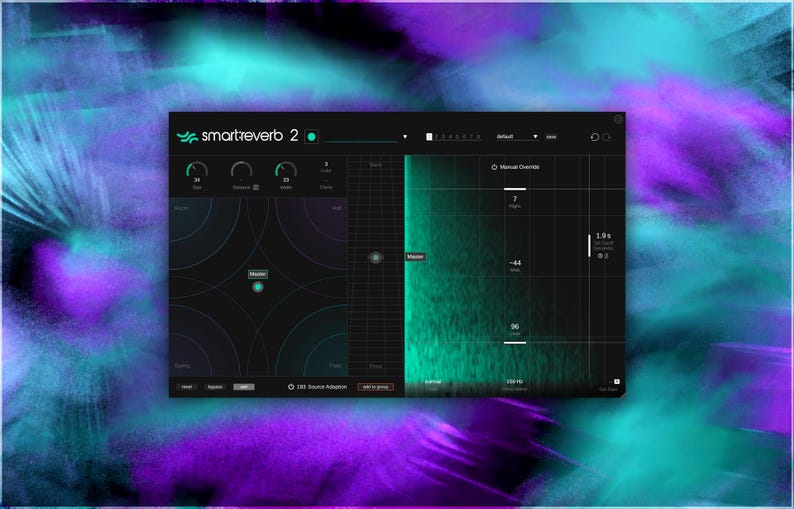The width and height of the screenshot is (794, 509).
Task: Click the bypass button
Action: click(x=215, y=387)
